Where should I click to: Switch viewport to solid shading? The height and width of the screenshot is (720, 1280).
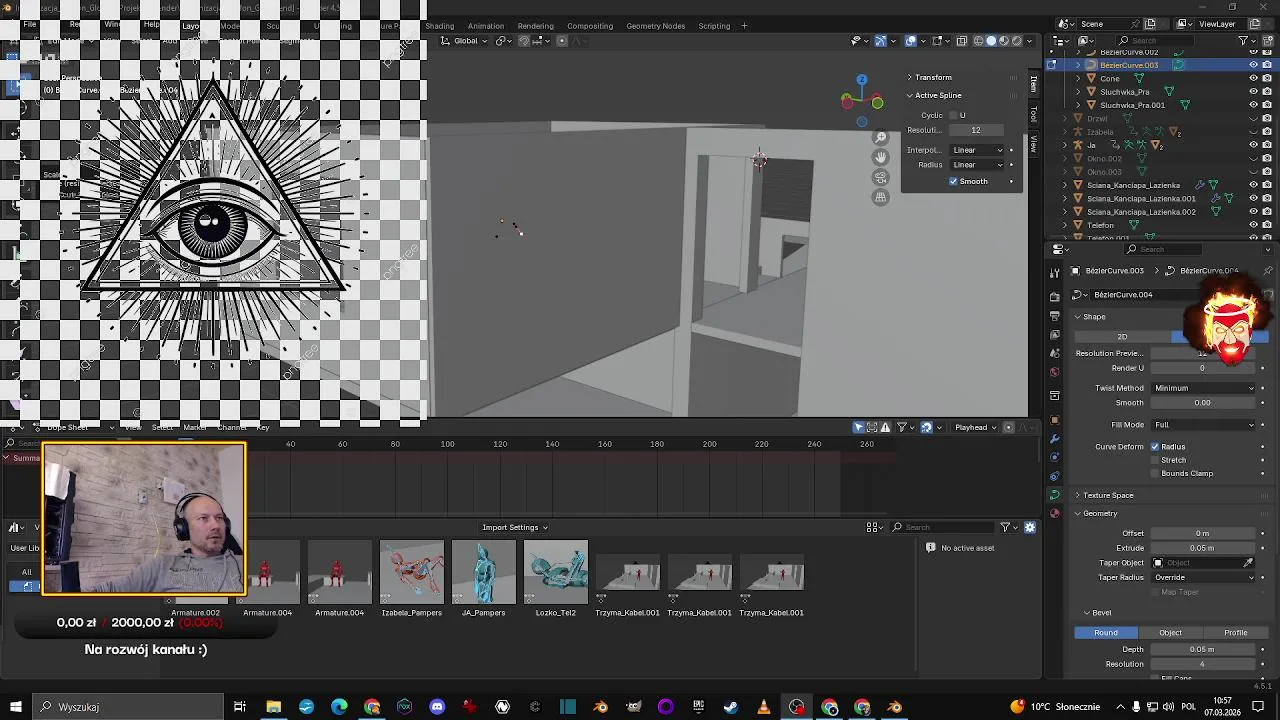[x=992, y=41]
